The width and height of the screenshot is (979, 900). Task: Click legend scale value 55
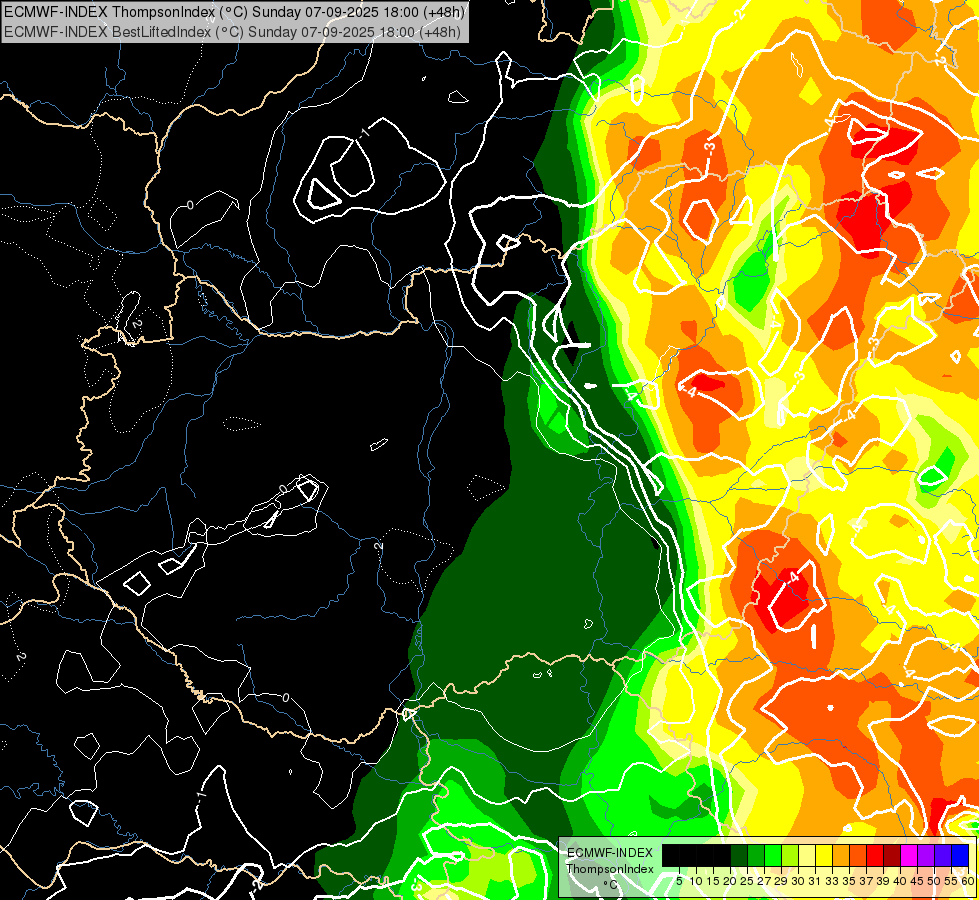tap(952, 881)
